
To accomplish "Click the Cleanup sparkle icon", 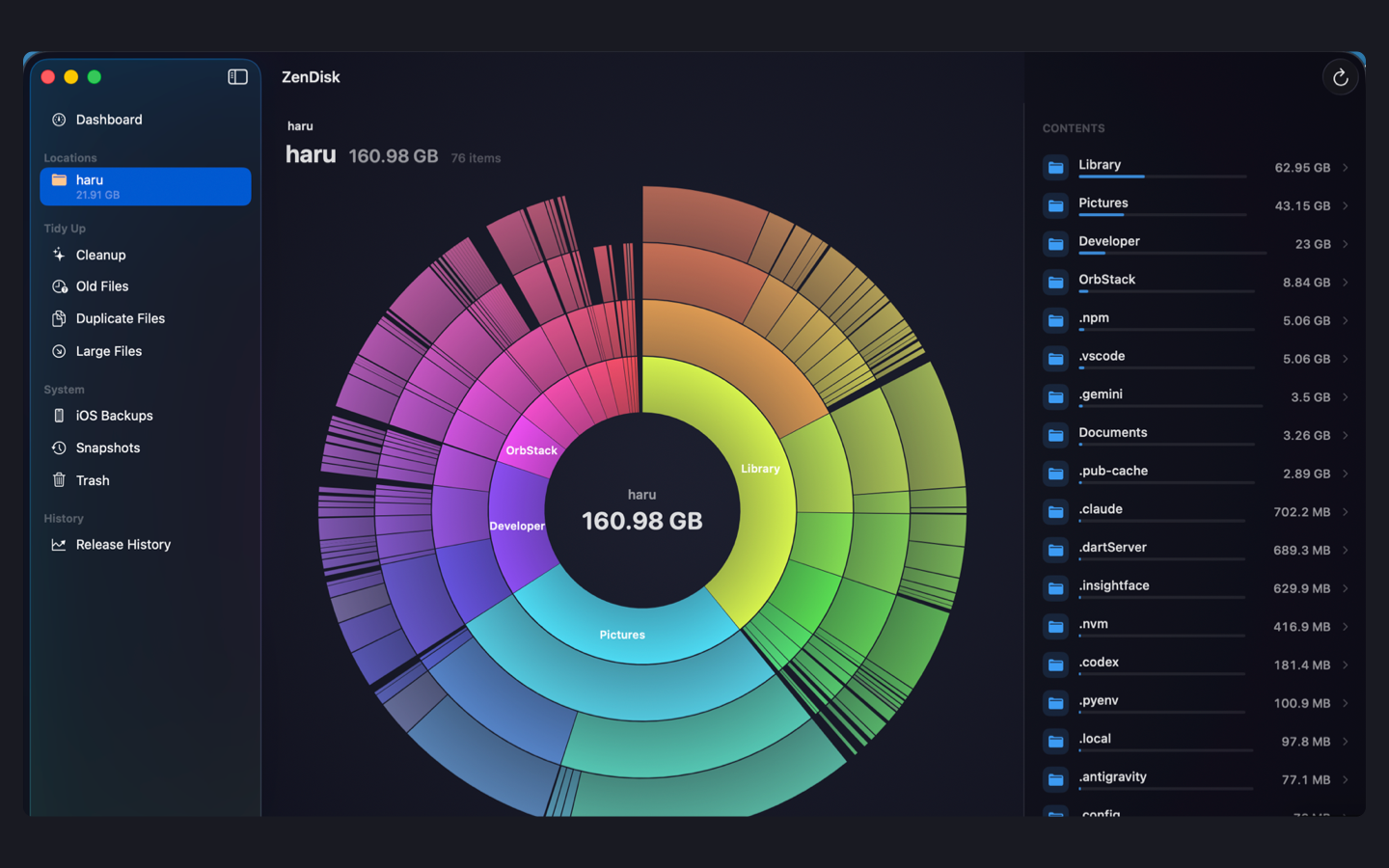I will 59,255.
